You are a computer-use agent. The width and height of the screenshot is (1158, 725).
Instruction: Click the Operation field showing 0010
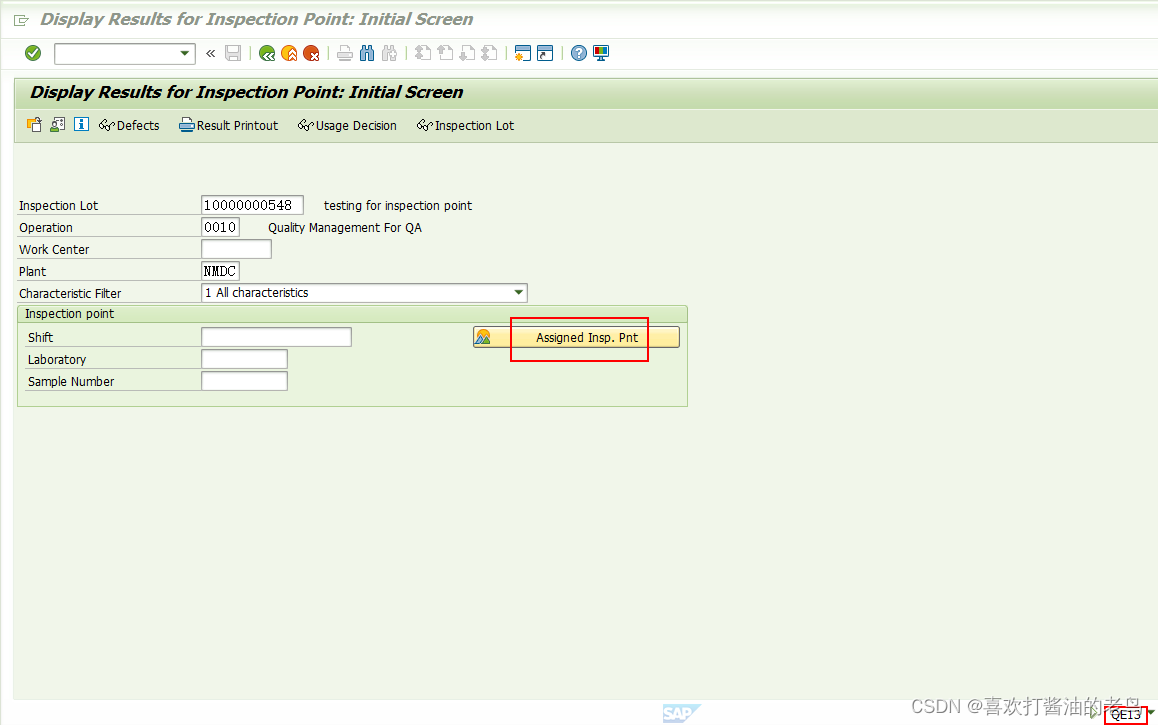[220, 227]
